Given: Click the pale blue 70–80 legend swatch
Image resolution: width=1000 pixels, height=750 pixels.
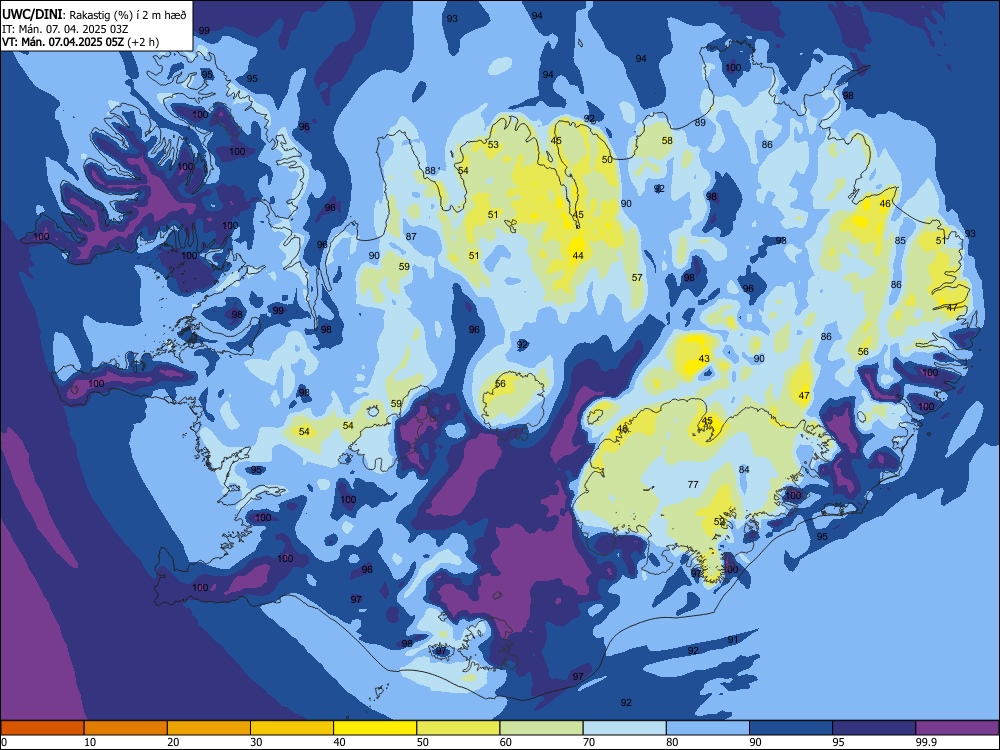Looking at the screenshot, I should coord(624,728).
